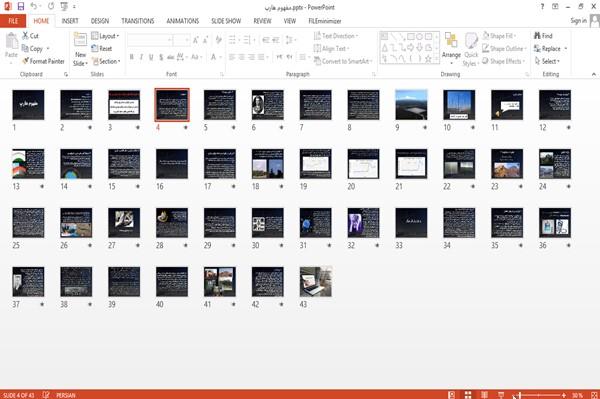Open the Shape Outline dropdown
The height and width of the screenshot is (399, 600).
pyautogui.click(x=504, y=49)
